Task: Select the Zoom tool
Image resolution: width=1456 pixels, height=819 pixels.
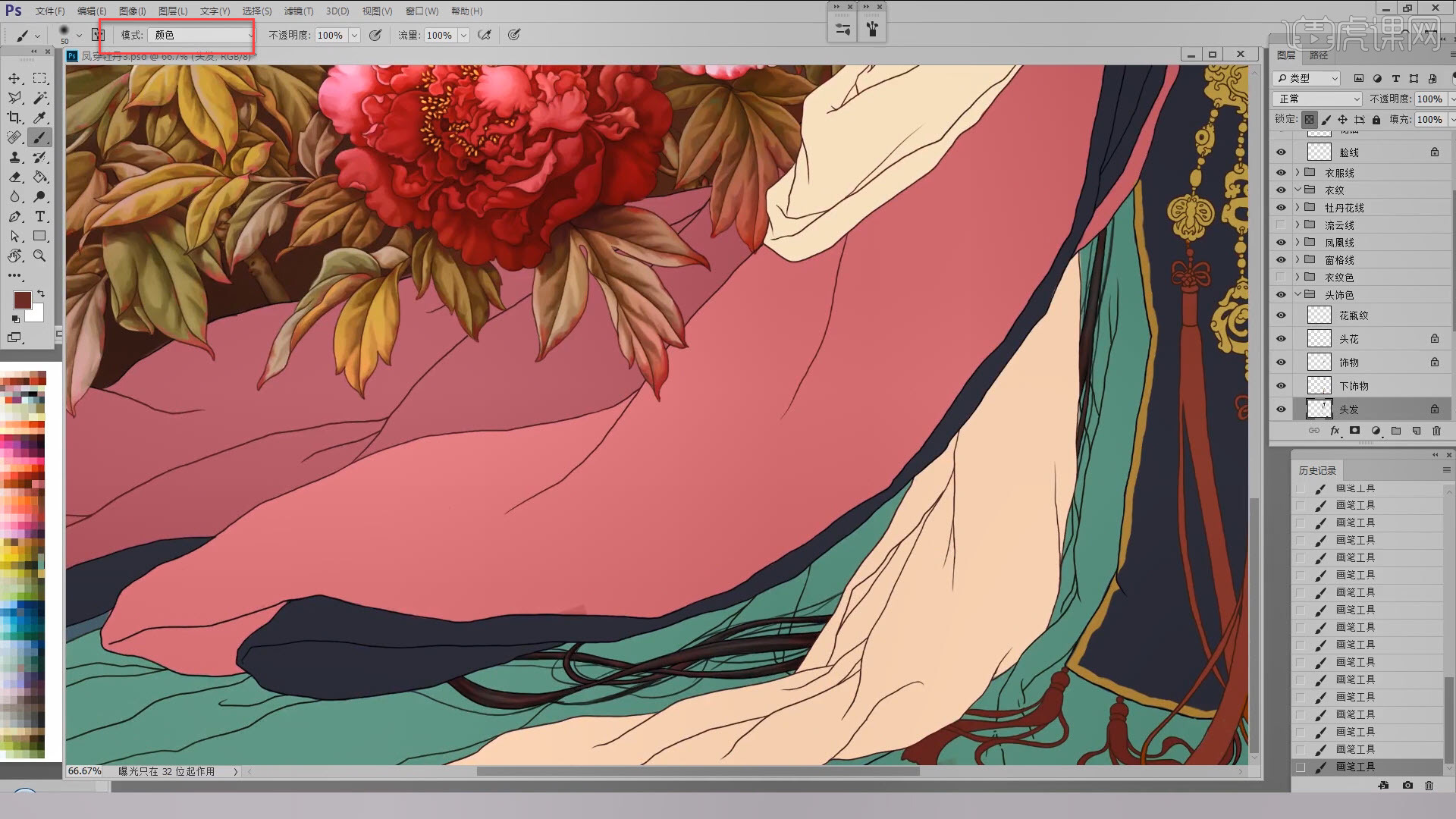Action: (x=40, y=256)
